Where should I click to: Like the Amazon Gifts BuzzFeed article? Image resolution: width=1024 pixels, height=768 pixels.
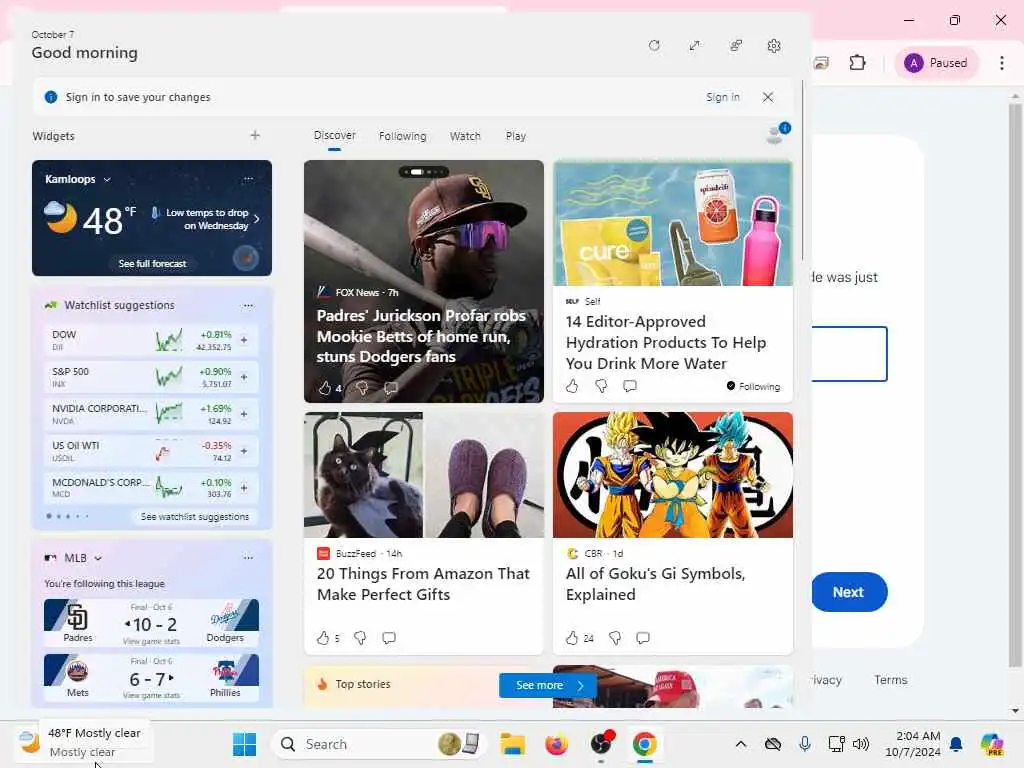tap(323, 638)
